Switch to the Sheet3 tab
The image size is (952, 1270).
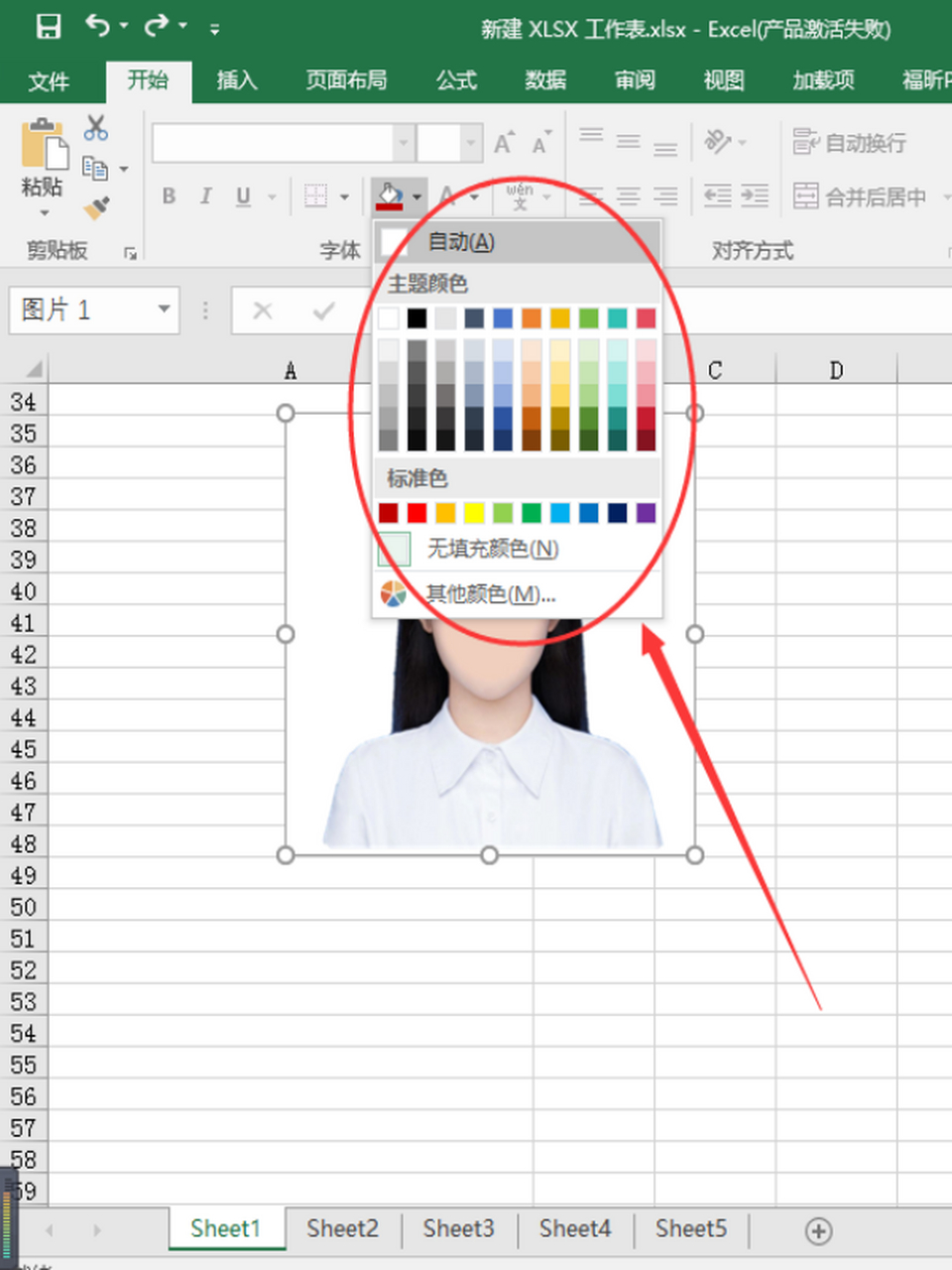pyautogui.click(x=459, y=1228)
